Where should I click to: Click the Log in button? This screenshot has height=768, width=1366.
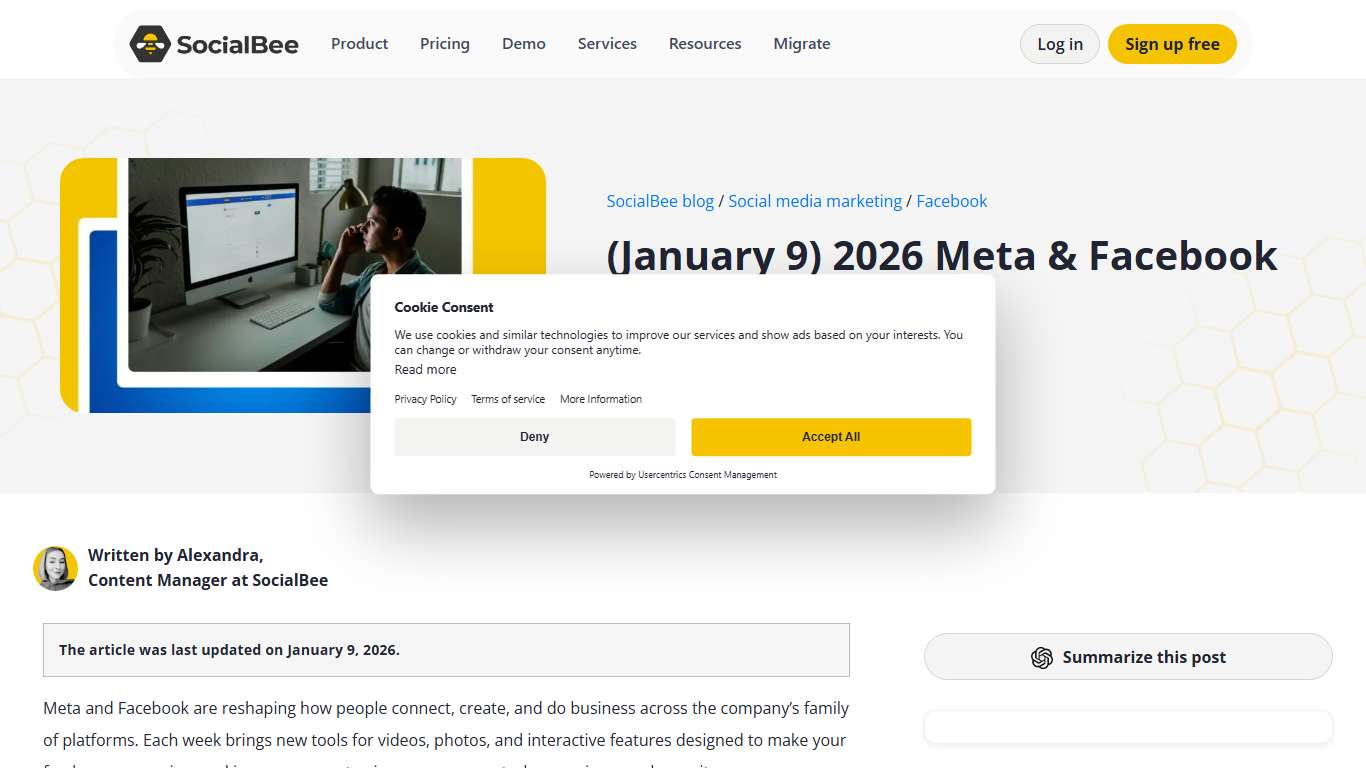point(1059,44)
